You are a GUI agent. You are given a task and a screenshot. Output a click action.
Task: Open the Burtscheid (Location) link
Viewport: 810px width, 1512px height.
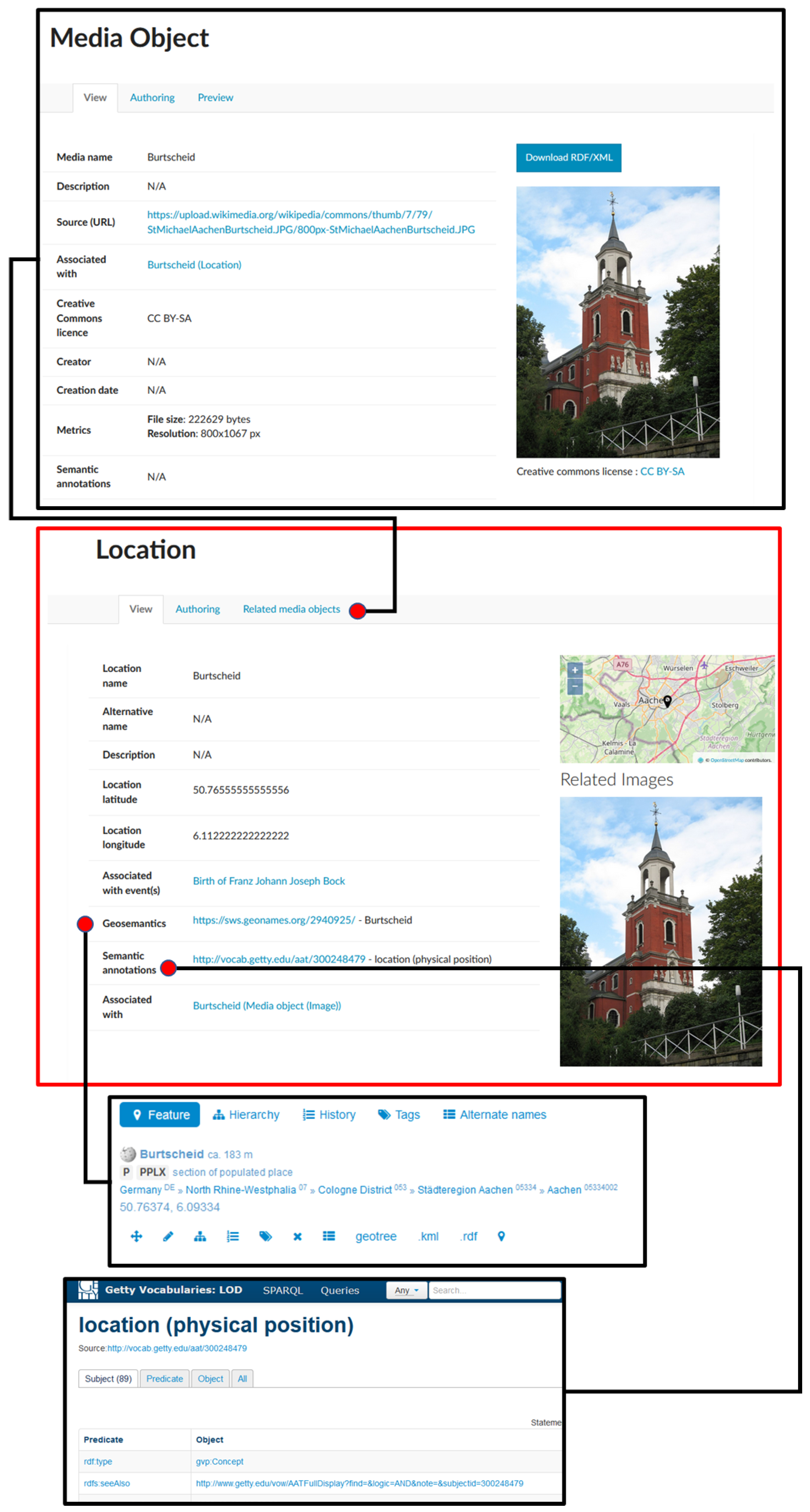point(194,265)
